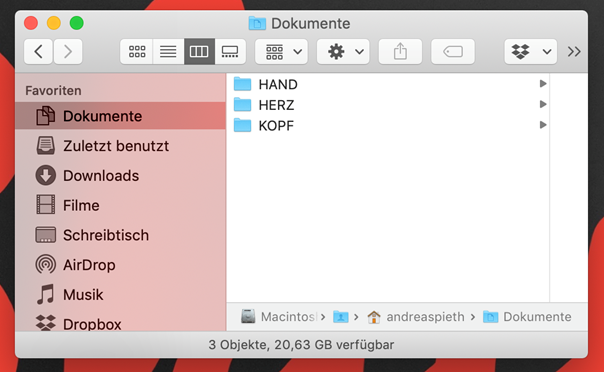Open Musik in the sidebar

[x=120, y=295]
